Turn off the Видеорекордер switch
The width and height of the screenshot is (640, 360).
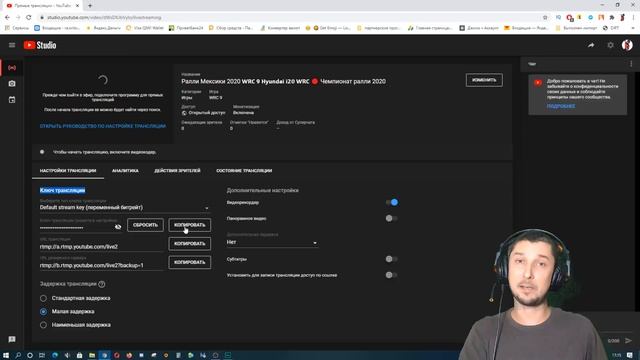(x=392, y=202)
